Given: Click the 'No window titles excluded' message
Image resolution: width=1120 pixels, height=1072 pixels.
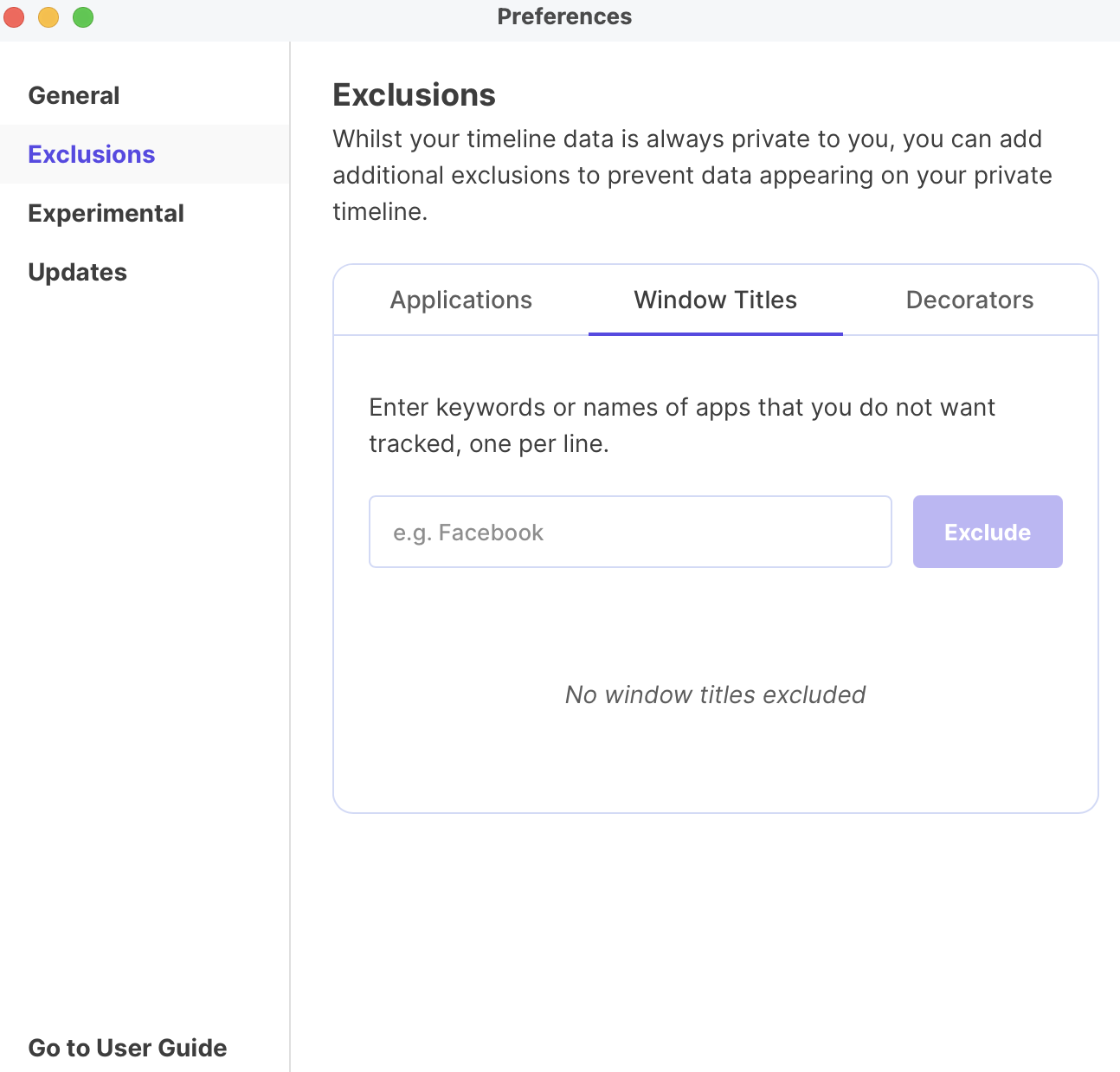Looking at the screenshot, I should click(715, 694).
